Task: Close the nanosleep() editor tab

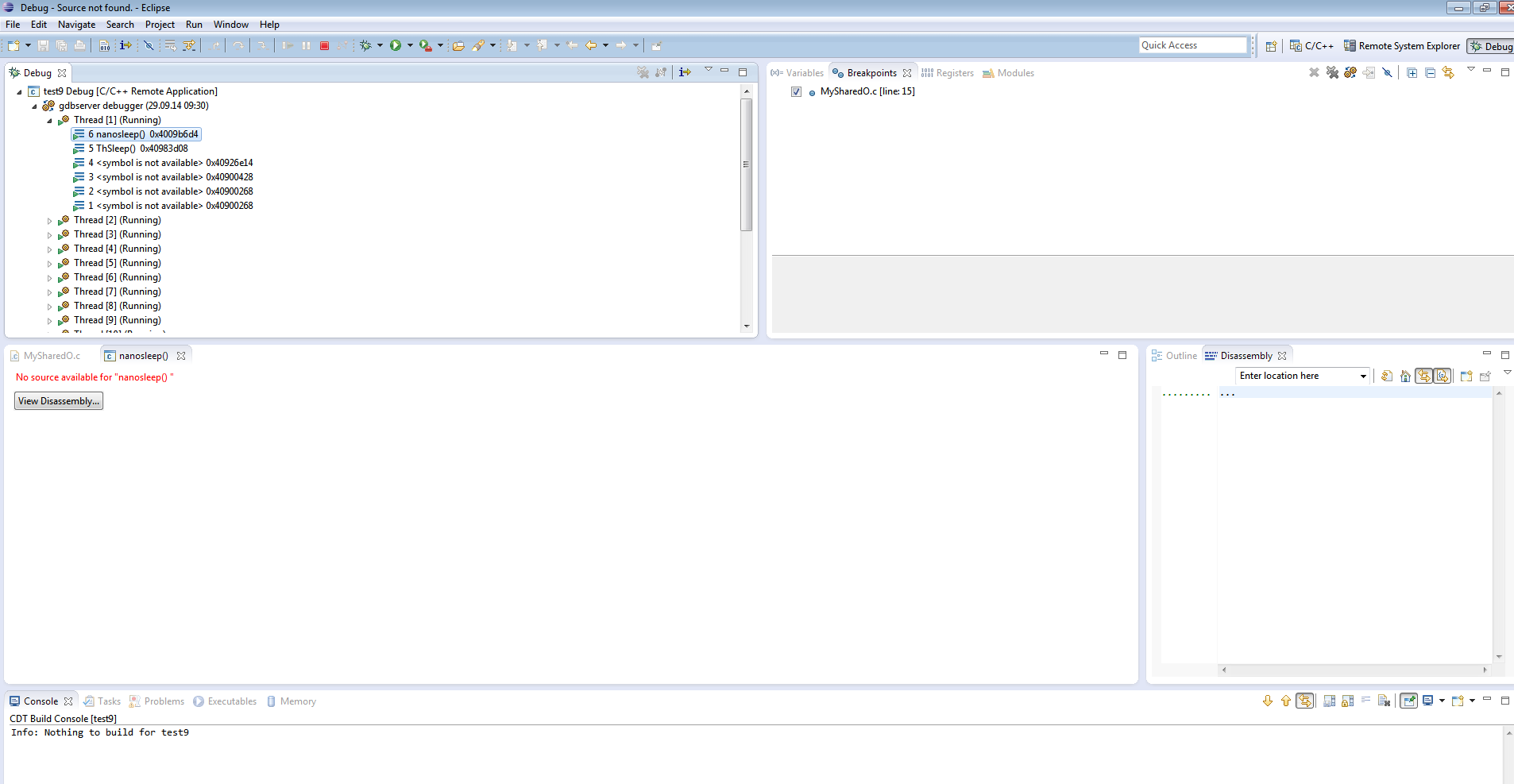Action: pos(181,356)
